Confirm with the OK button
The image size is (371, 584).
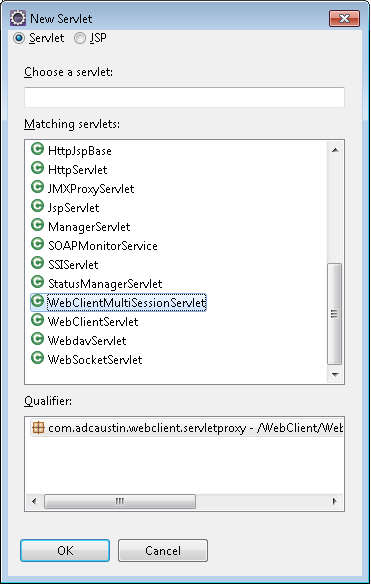65,550
